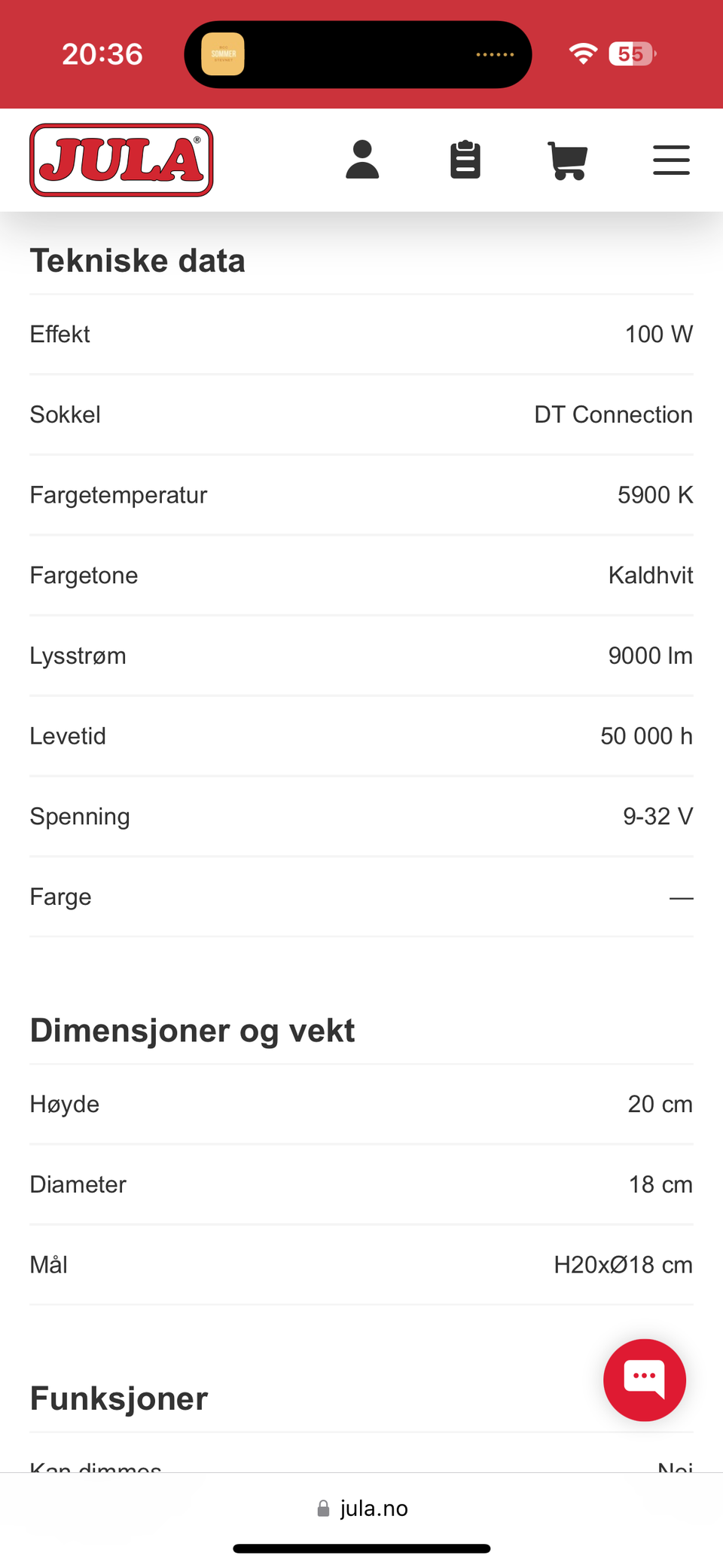Image resolution: width=723 pixels, height=1568 pixels.
Task: Select the Dimensjoner og vekt heading
Action: coord(193,1030)
